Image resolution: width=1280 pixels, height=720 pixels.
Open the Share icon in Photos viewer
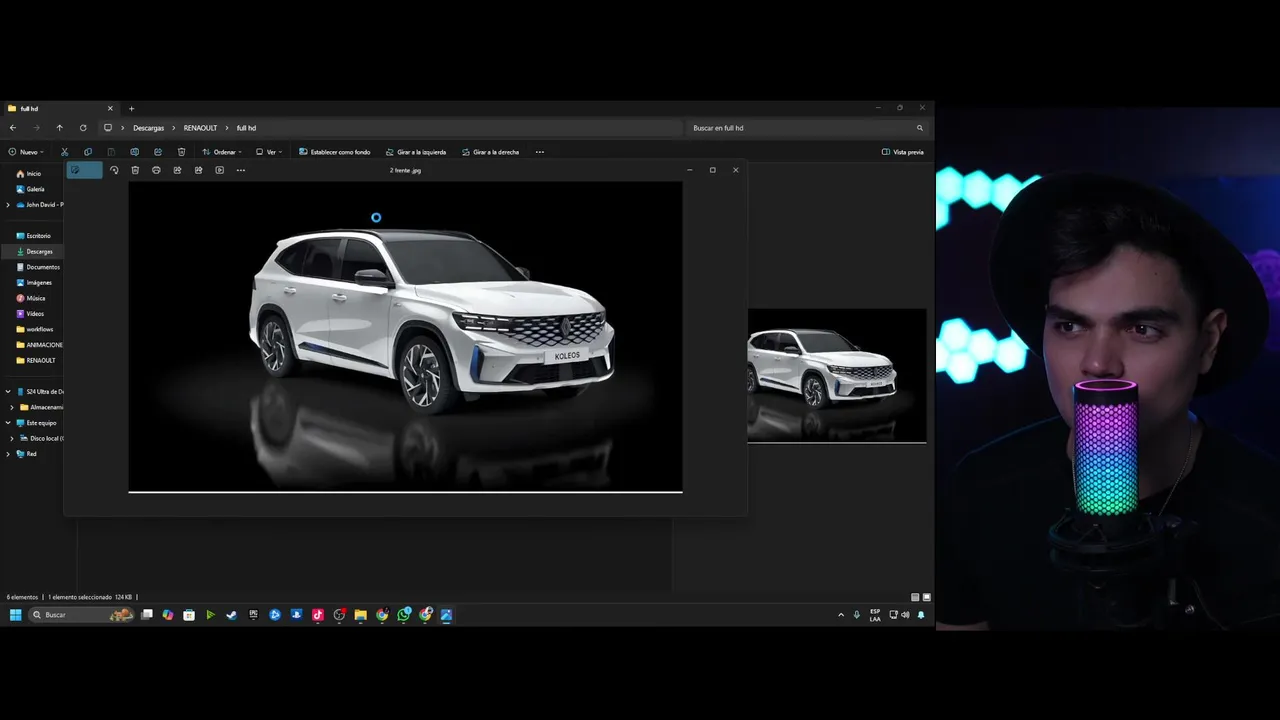click(177, 170)
